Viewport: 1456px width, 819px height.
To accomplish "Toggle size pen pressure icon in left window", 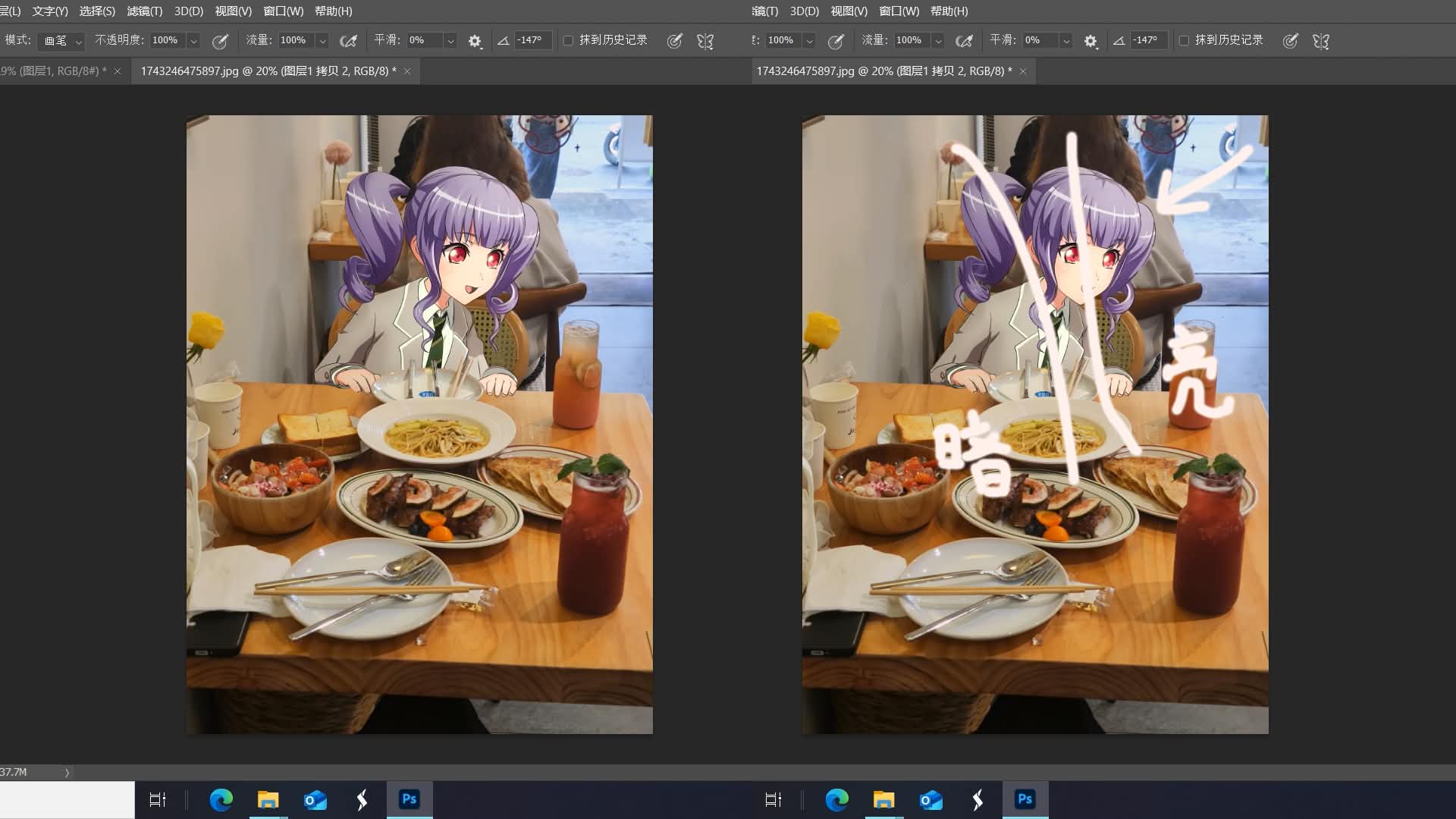I will pyautogui.click(x=674, y=41).
